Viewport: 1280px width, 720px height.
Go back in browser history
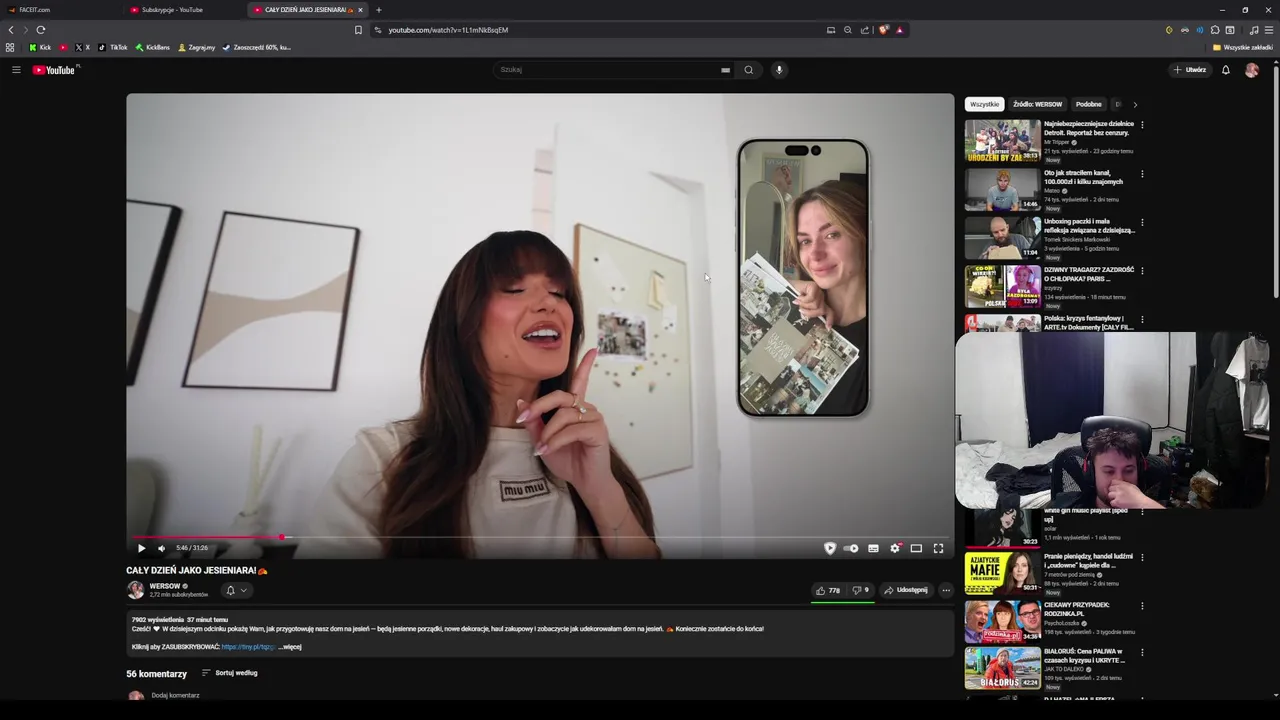point(11,30)
